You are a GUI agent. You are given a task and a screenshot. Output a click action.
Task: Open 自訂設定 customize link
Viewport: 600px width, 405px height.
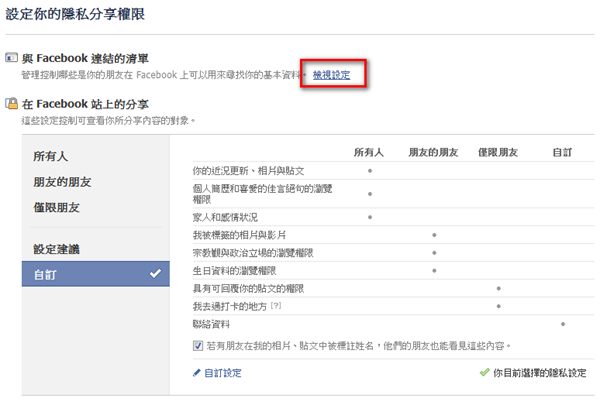pos(223,372)
